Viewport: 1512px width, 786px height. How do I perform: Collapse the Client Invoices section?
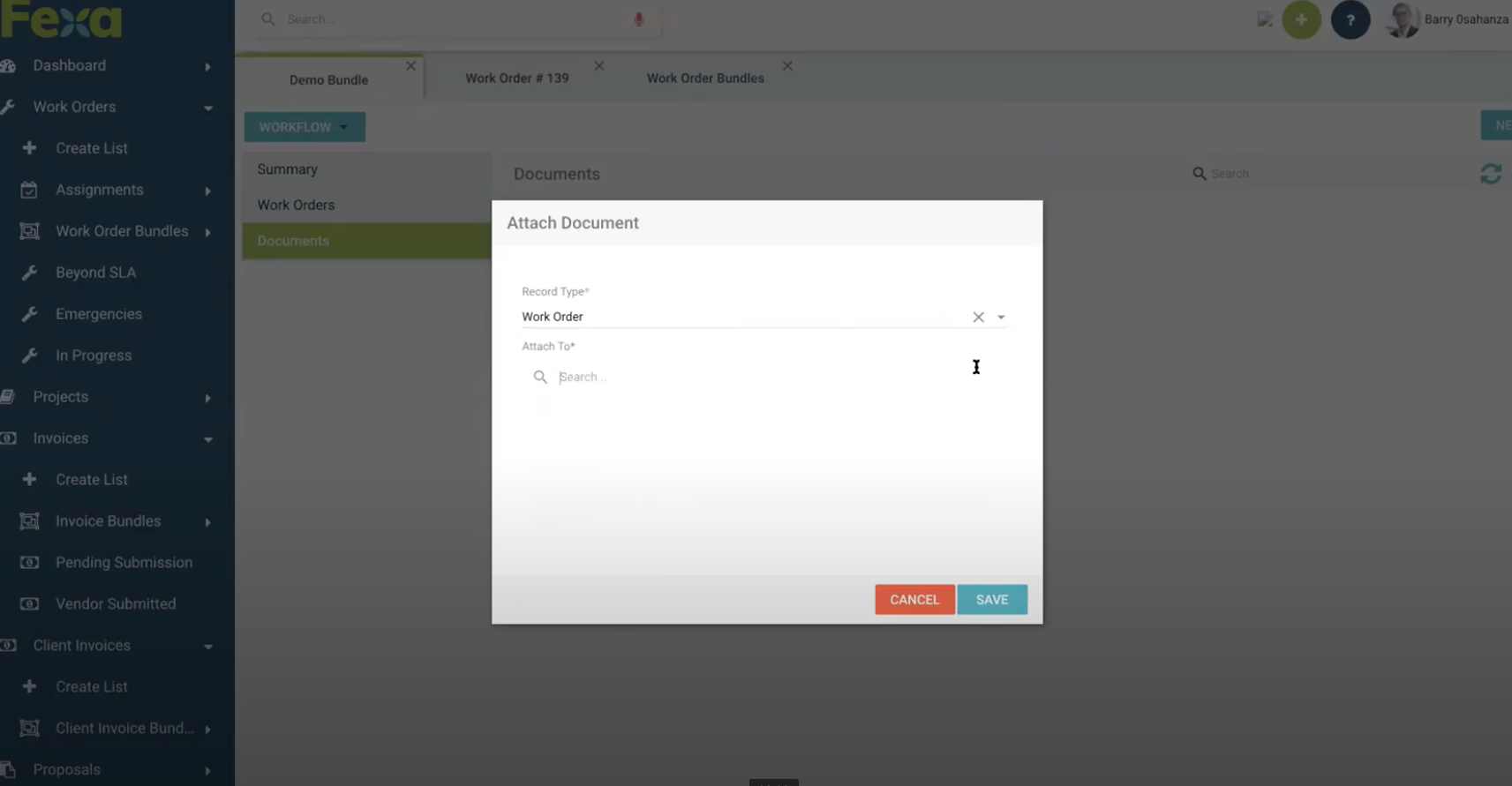pyautogui.click(x=208, y=647)
